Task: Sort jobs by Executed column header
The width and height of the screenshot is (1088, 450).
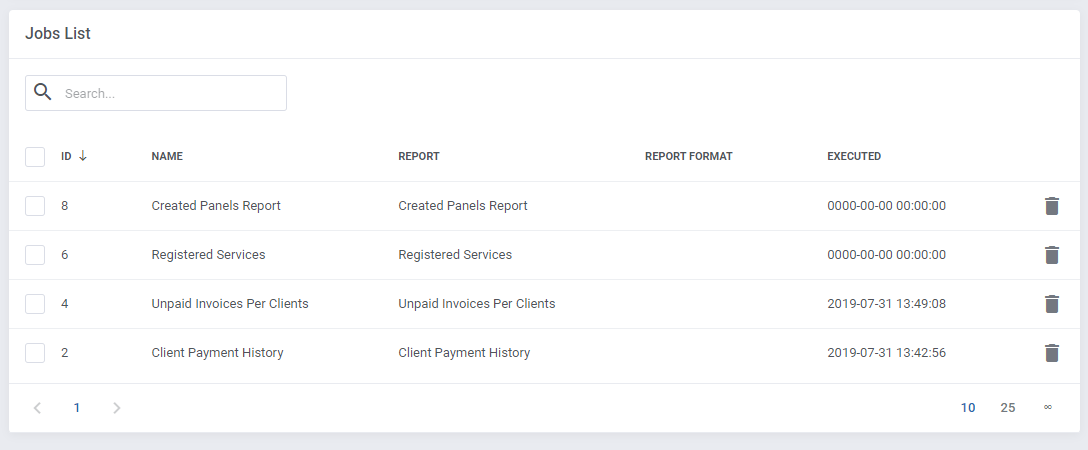Action: pyautogui.click(x=854, y=157)
